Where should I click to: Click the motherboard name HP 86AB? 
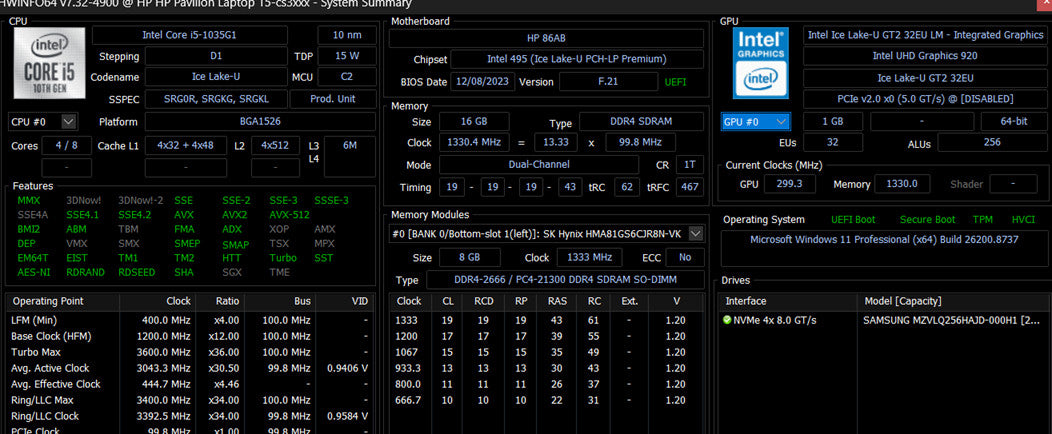(x=547, y=38)
